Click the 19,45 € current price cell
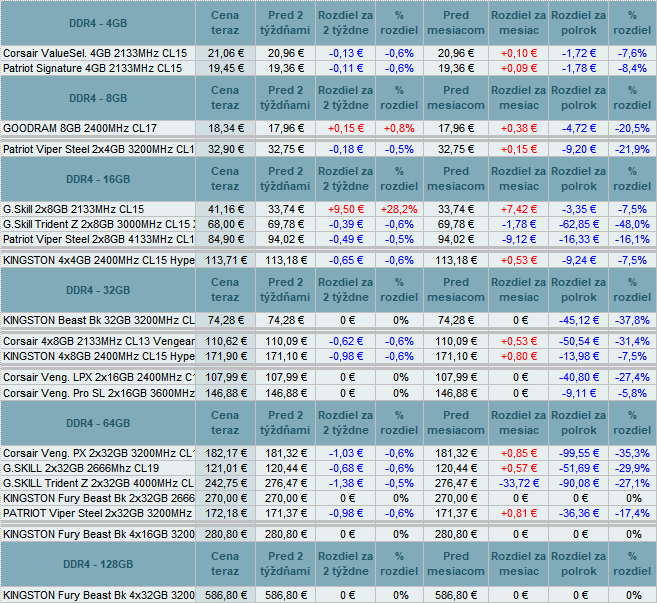This screenshot has width=657, height=603. pos(225,69)
